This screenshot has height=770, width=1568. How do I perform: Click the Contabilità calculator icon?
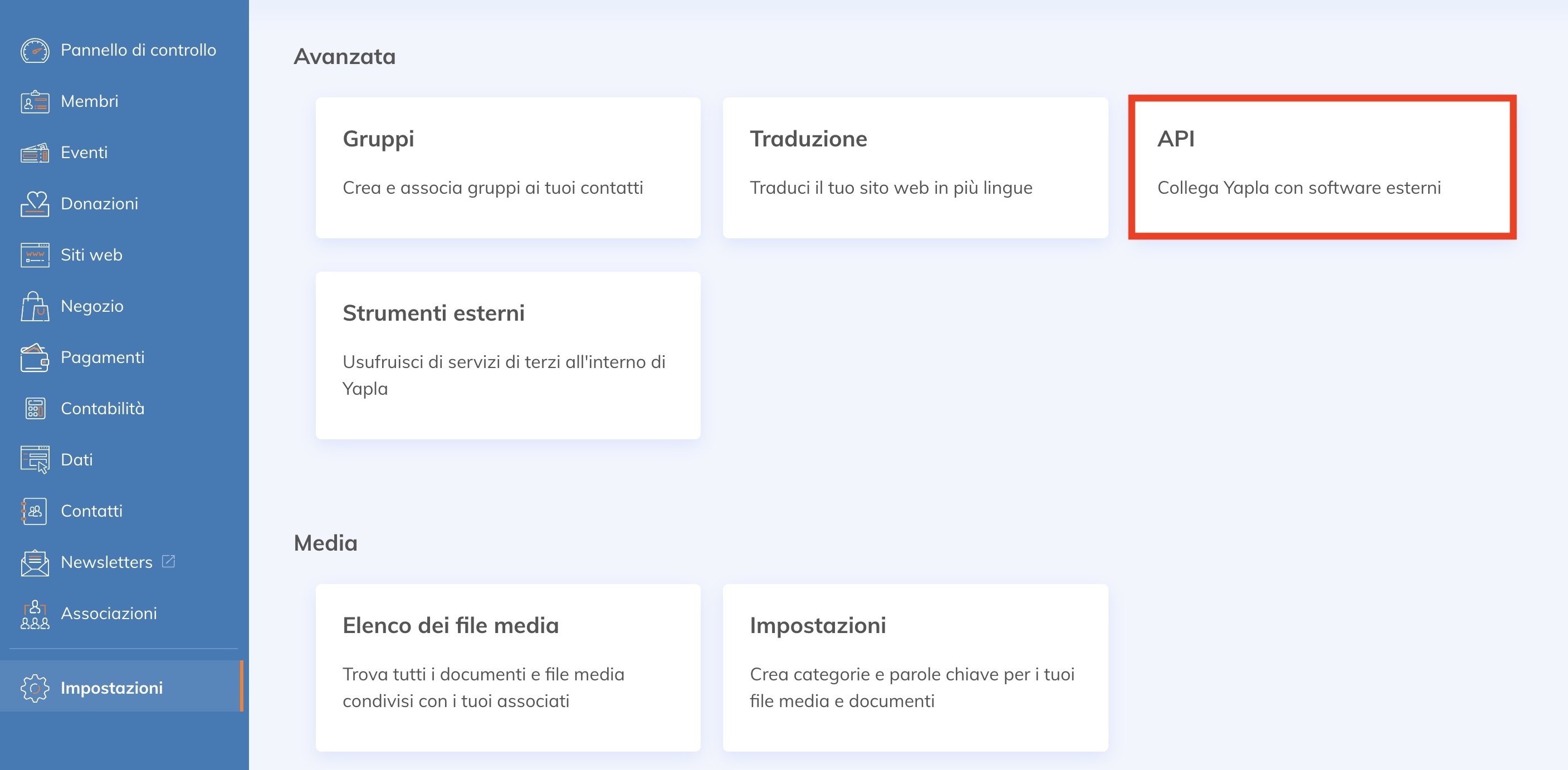coord(35,409)
